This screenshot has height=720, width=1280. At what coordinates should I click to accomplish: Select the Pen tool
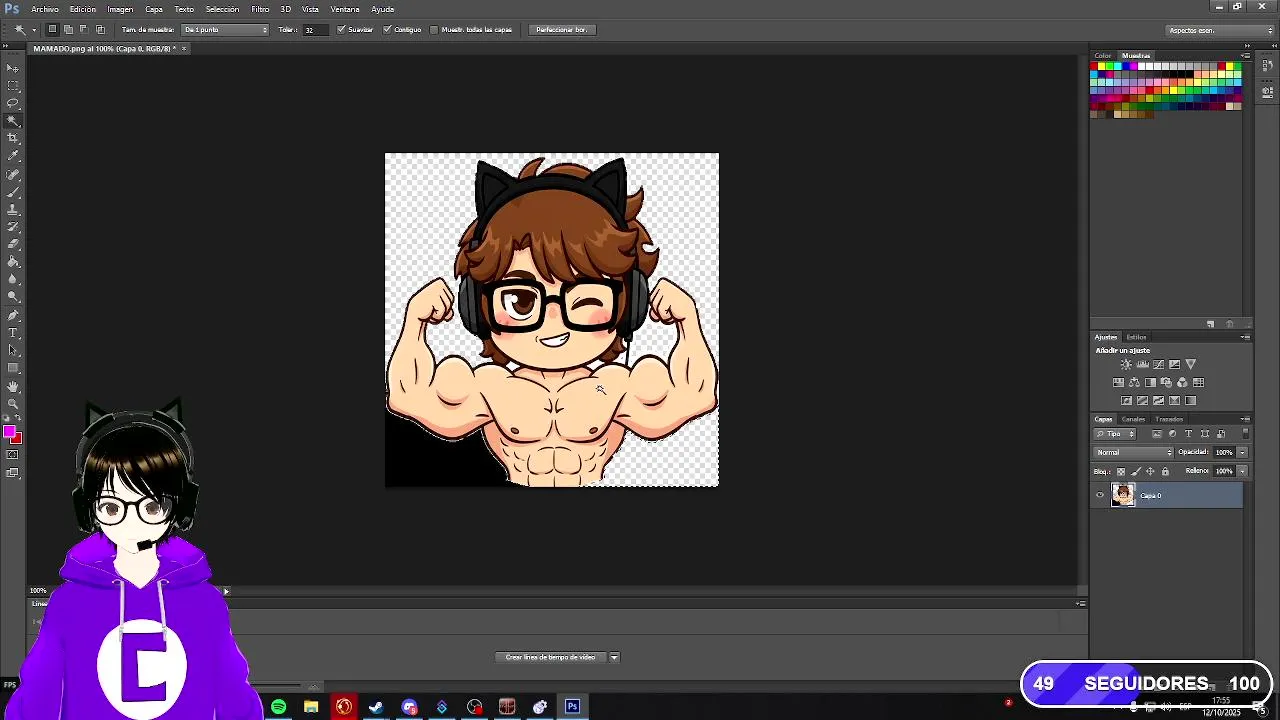(x=13, y=315)
